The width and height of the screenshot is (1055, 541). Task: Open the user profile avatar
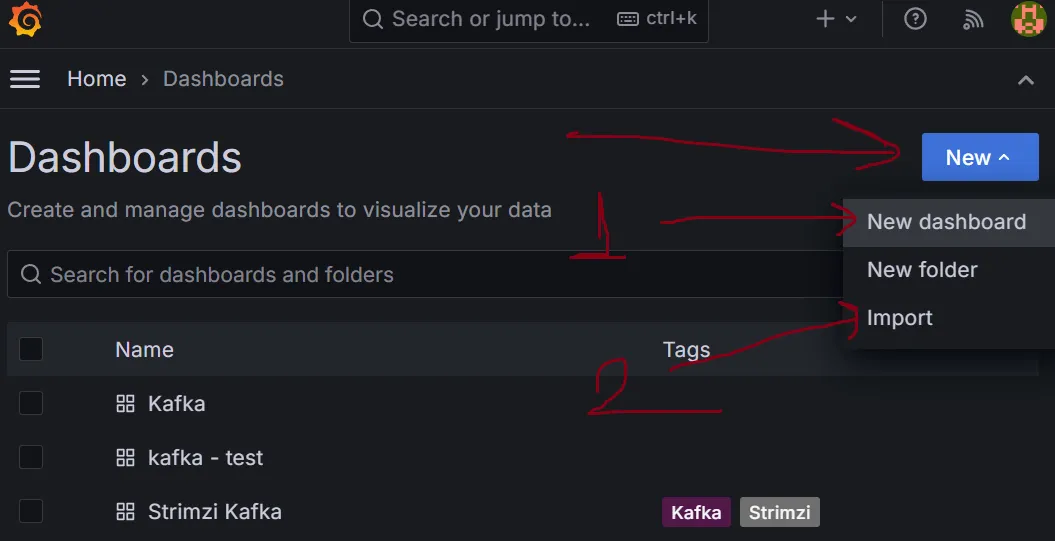[x=1028, y=19]
